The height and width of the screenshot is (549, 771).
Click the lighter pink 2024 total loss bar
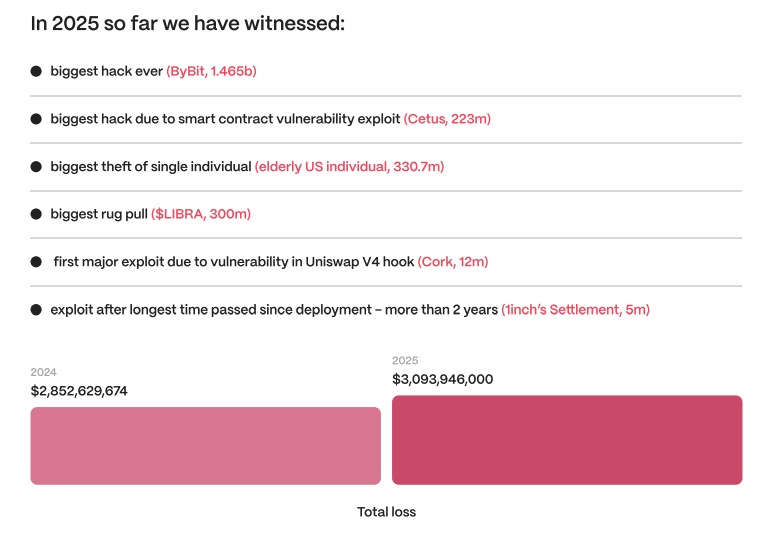point(205,445)
